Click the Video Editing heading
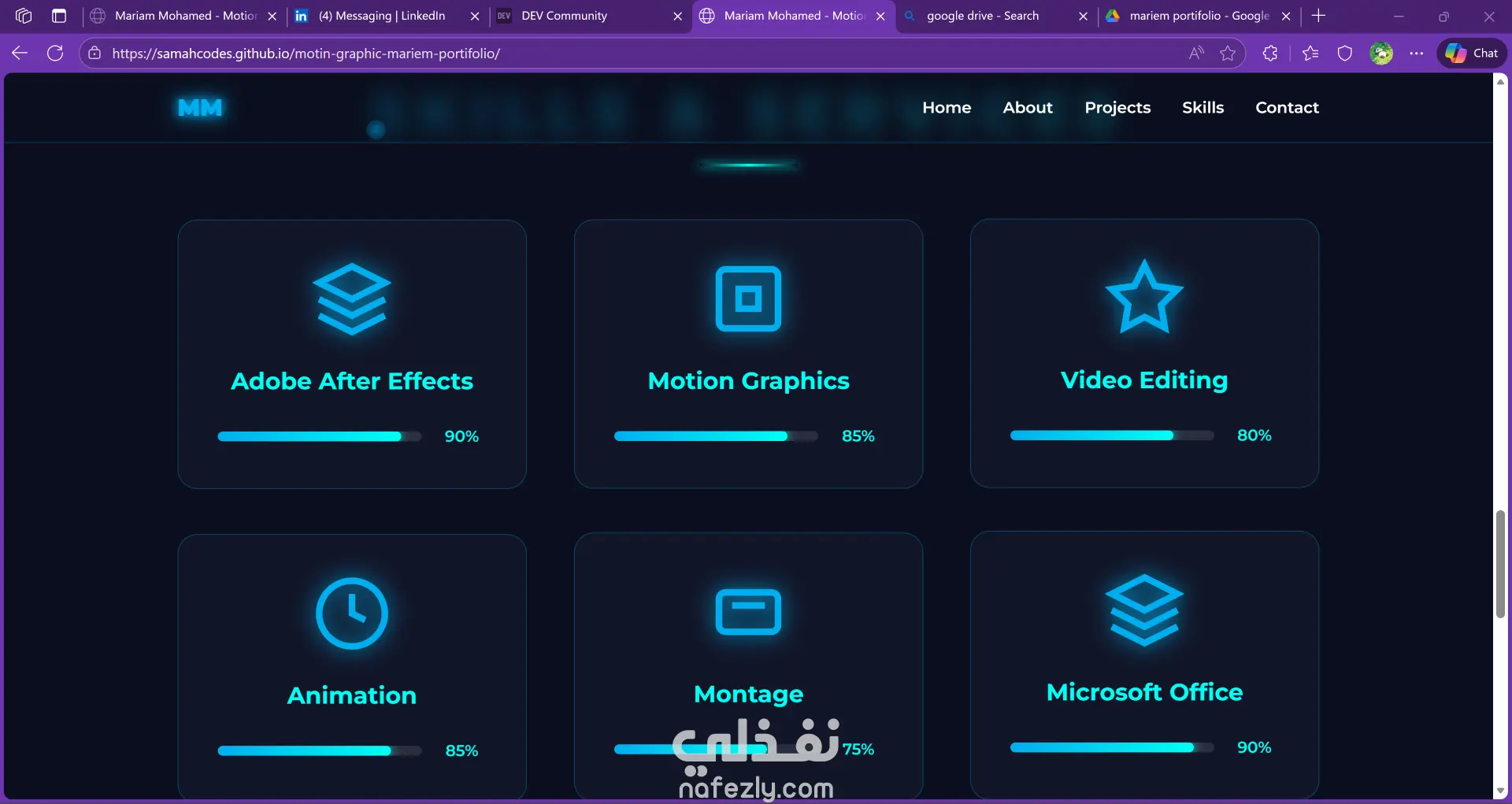 pyautogui.click(x=1144, y=380)
